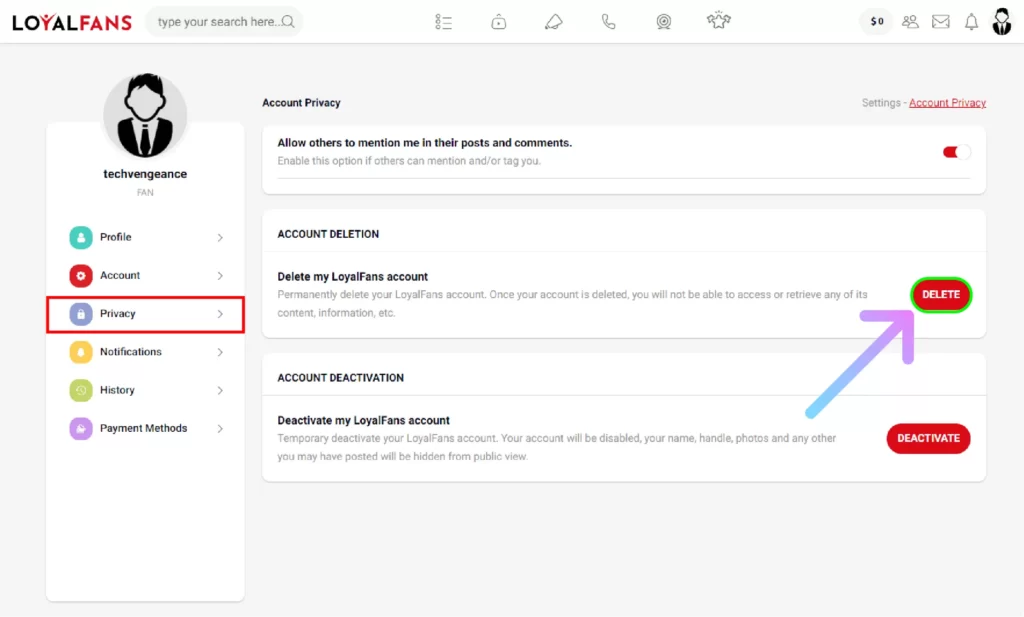Click the Account Privacy breadcrumb link
Image resolution: width=1024 pixels, height=617 pixels.
[x=947, y=103]
